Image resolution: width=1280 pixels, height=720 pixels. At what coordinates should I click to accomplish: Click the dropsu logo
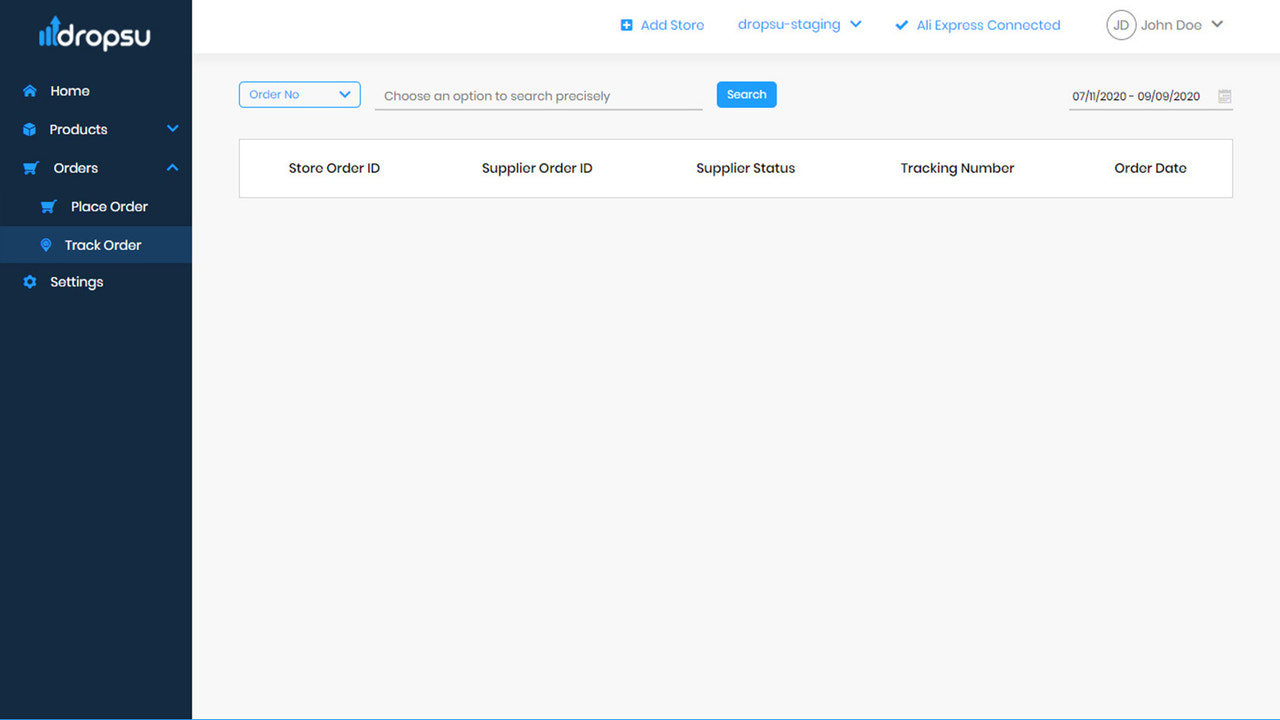95,33
